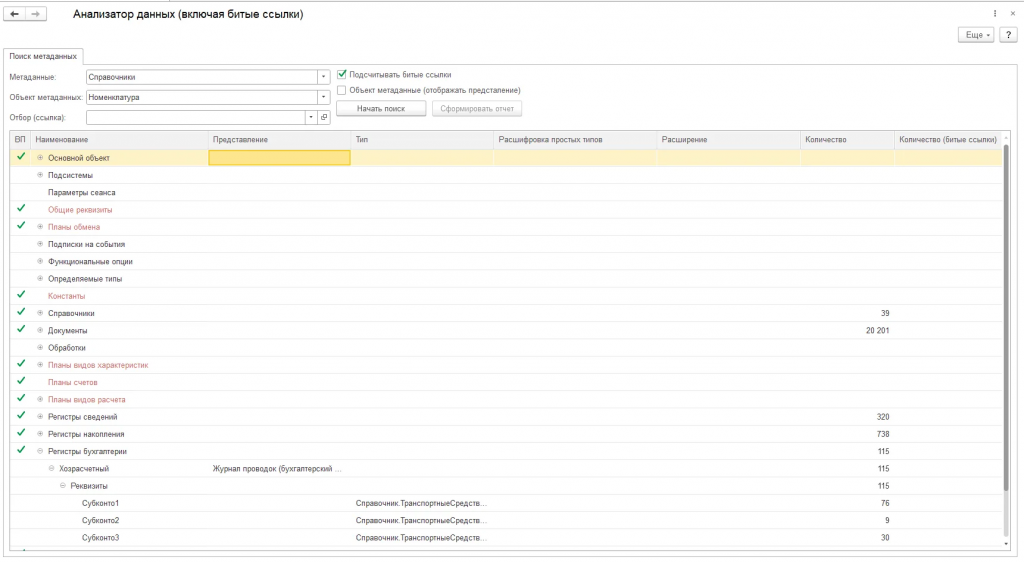
Task: Click the Начать поиск button
Action: point(381,108)
